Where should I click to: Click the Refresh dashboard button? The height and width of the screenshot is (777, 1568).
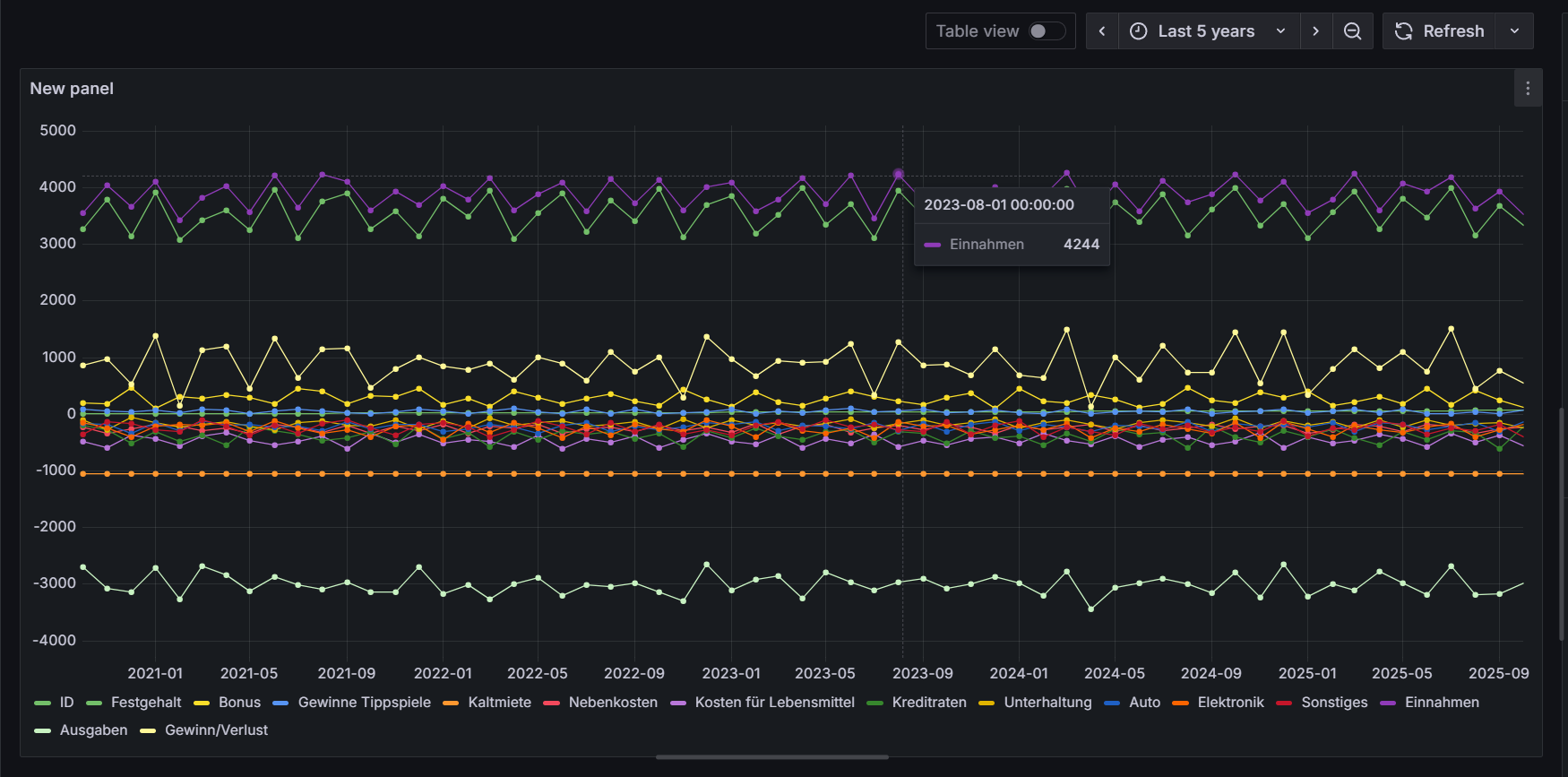pos(1440,31)
